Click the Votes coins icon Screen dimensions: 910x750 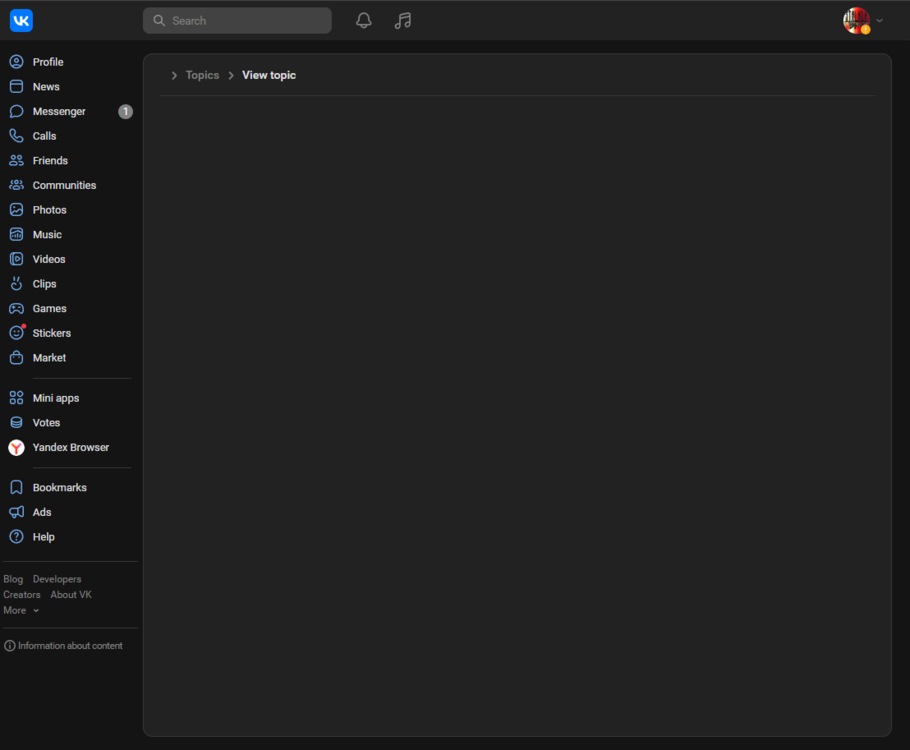tap(17, 423)
